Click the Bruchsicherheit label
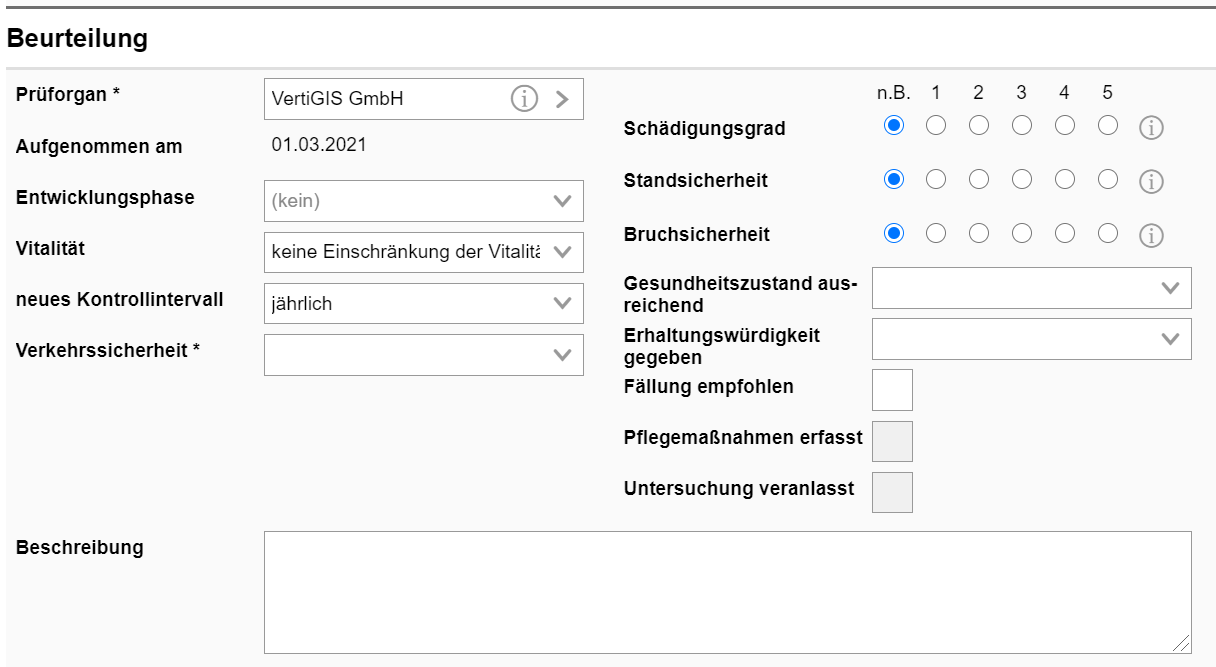Screen dimensions: 1216x667 coord(697,235)
